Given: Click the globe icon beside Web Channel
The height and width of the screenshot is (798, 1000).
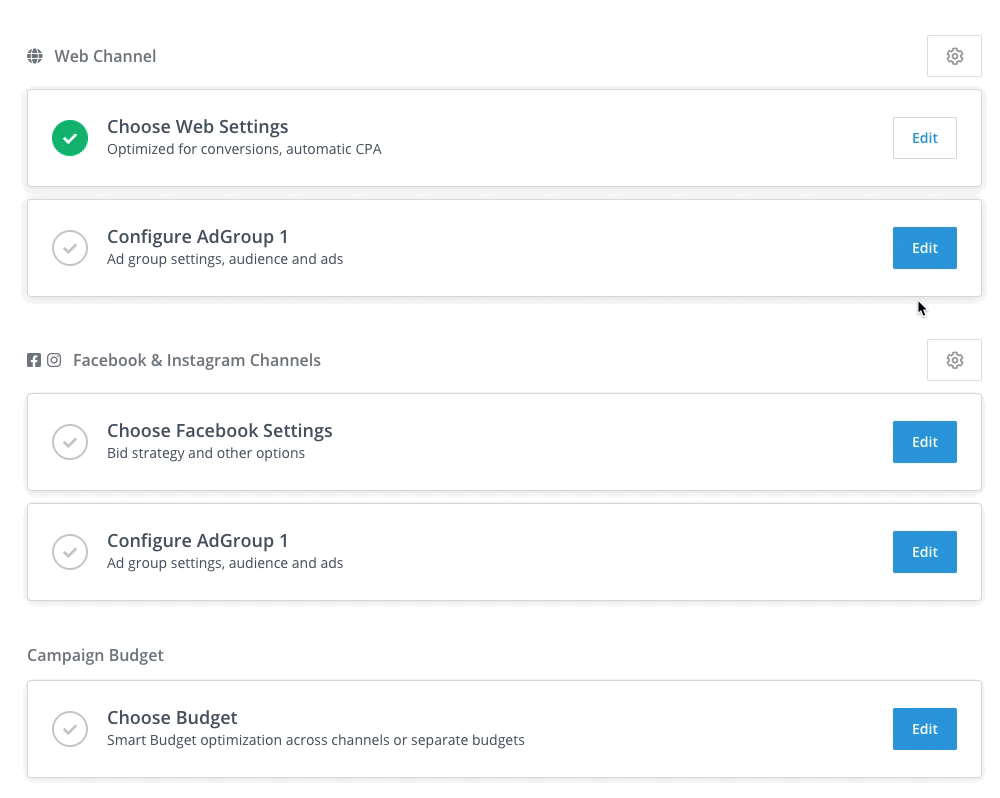Looking at the screenshot, I should click(x=35, y=55).
